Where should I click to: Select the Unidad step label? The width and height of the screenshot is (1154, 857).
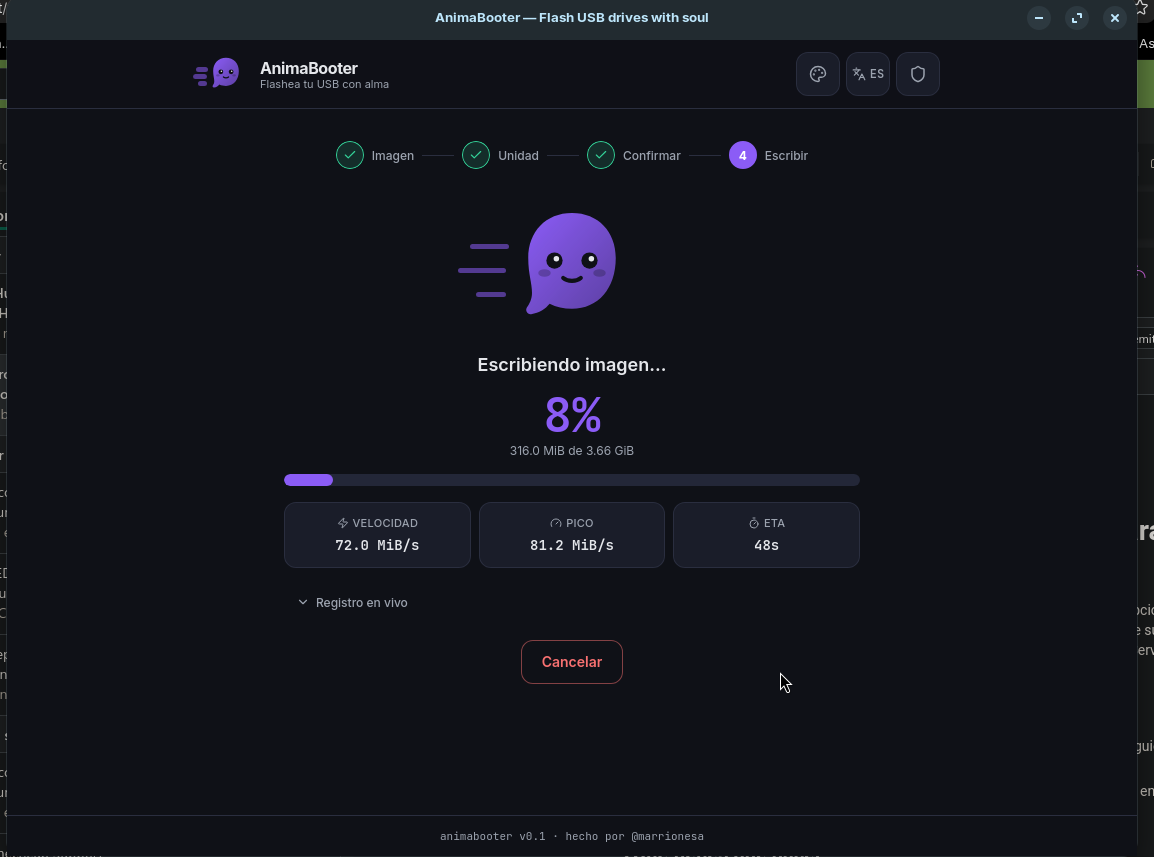pos(518,155)
